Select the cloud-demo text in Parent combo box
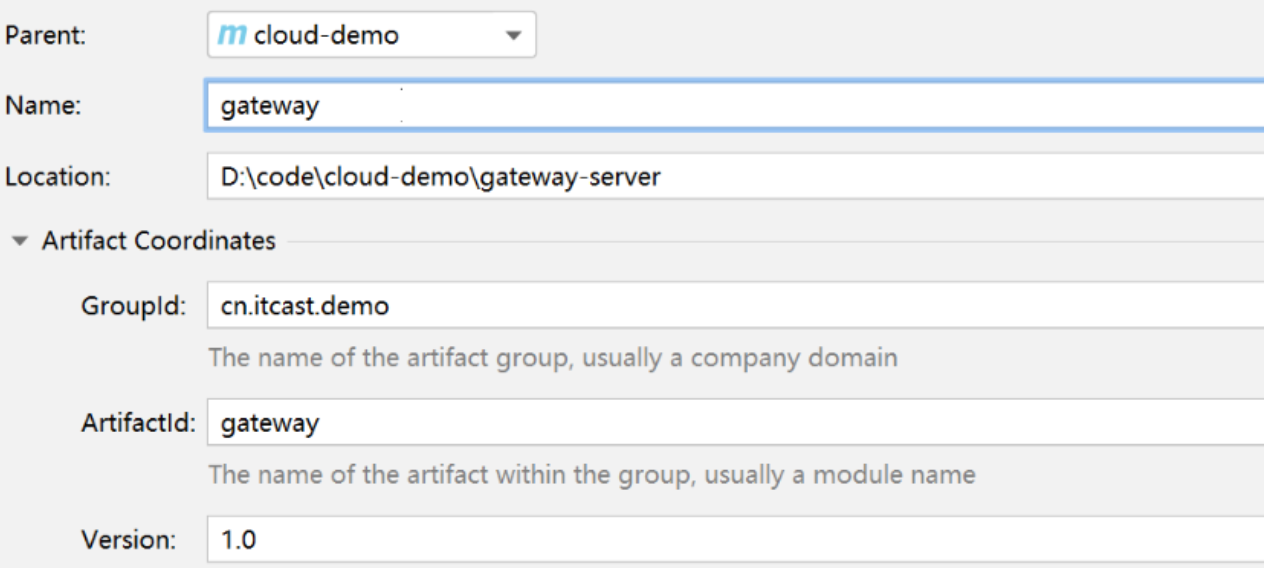This screenshot has width=1264, height=568. pos(326,36)
